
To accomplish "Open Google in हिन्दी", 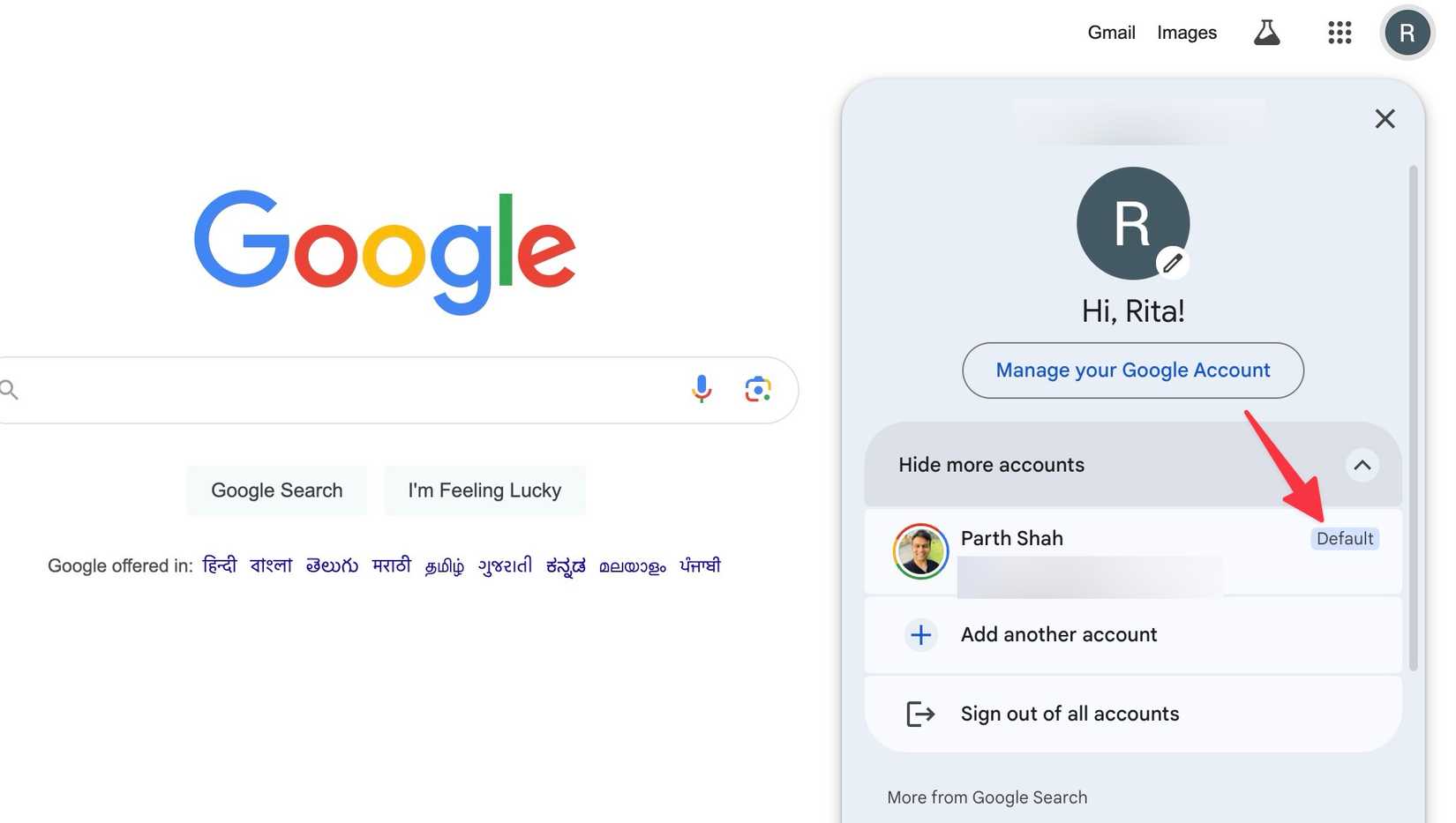I will click(220, 565).
